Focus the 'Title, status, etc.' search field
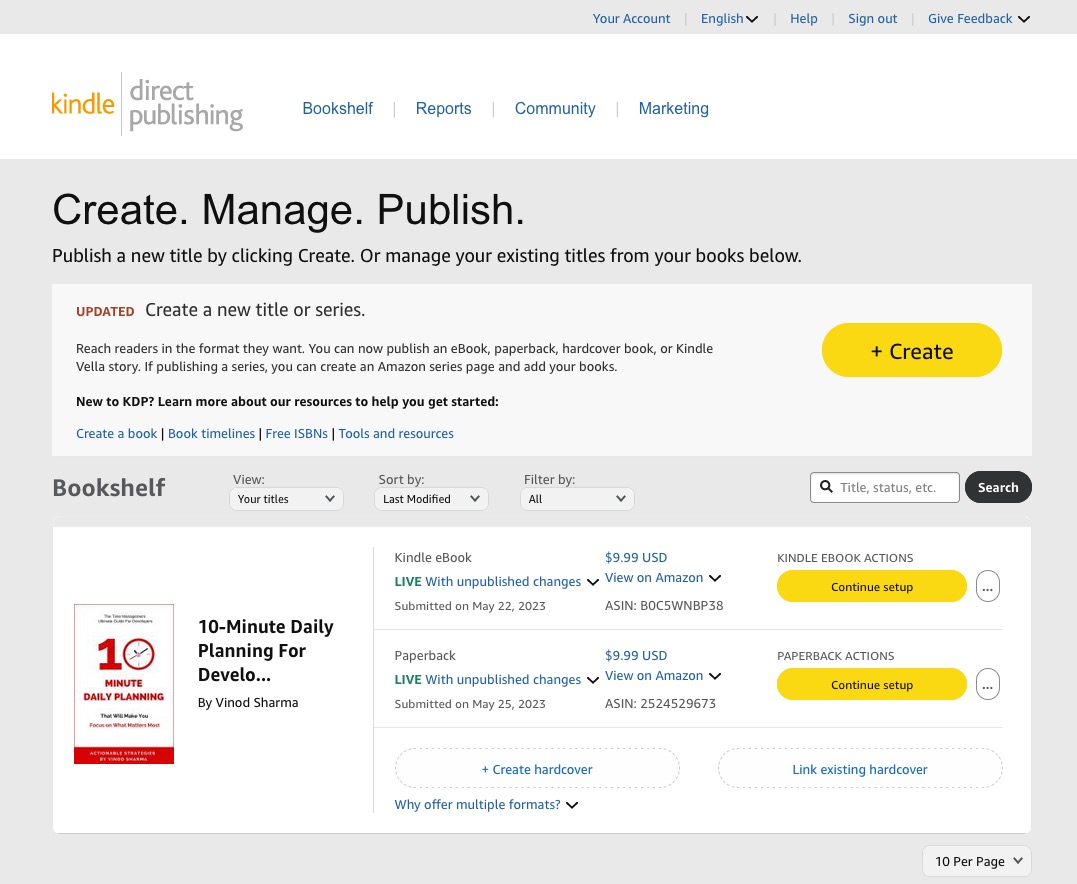This screenshot has width=1077, height=884. coord(885,487)
